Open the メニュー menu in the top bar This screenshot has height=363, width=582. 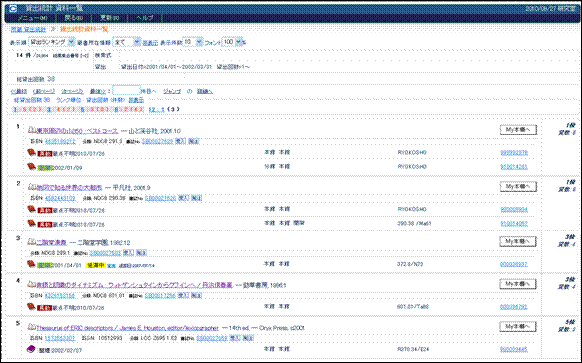pyautogui.click(x=33, y=18)
